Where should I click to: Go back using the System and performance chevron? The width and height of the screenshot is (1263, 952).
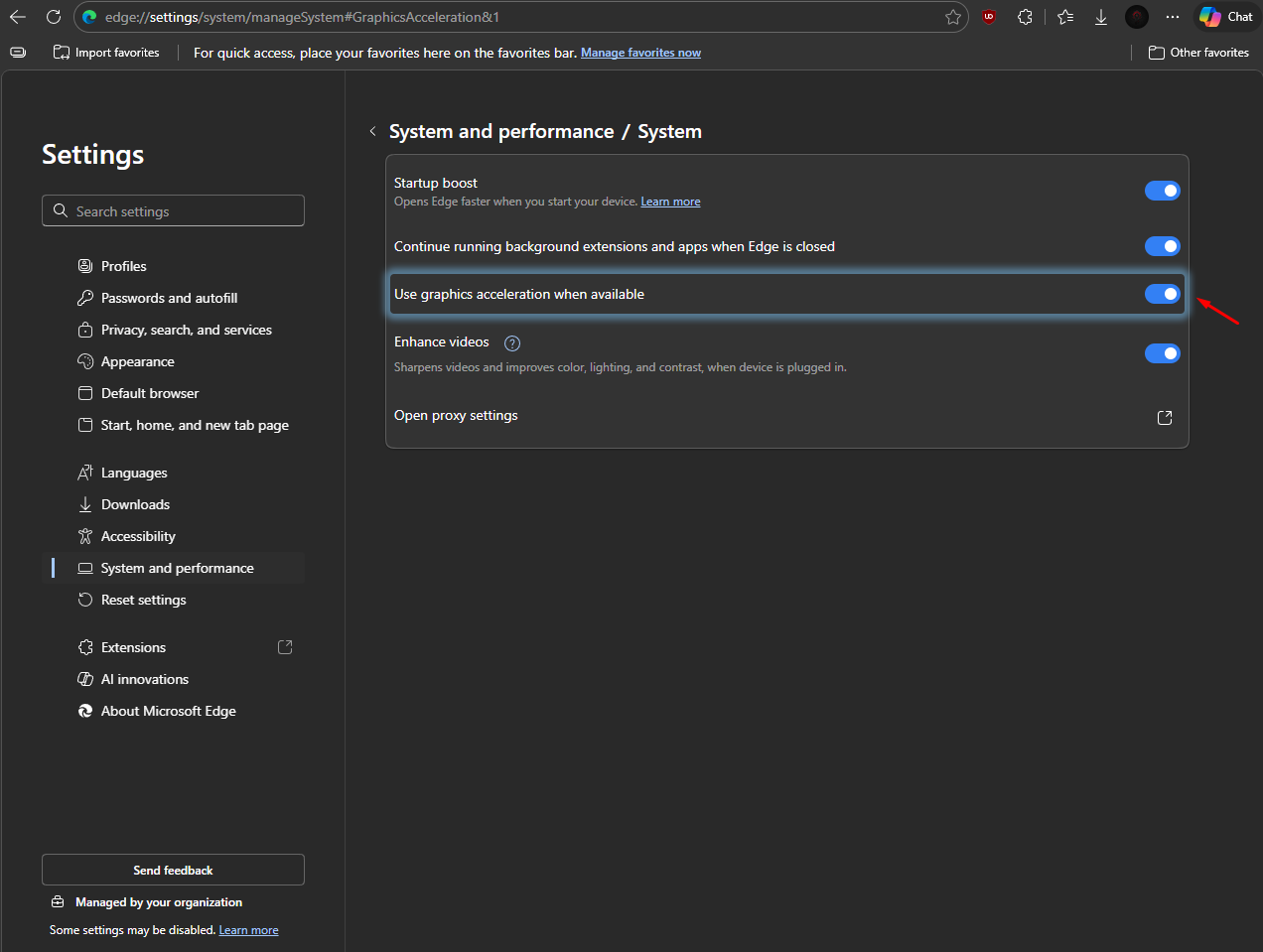pos(372,132)
